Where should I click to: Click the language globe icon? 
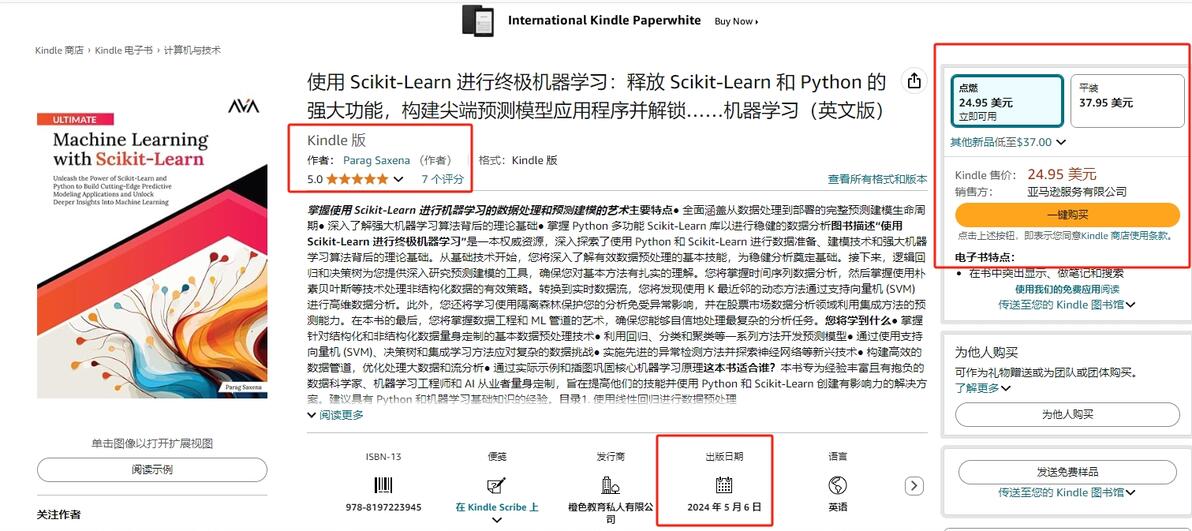837,485
